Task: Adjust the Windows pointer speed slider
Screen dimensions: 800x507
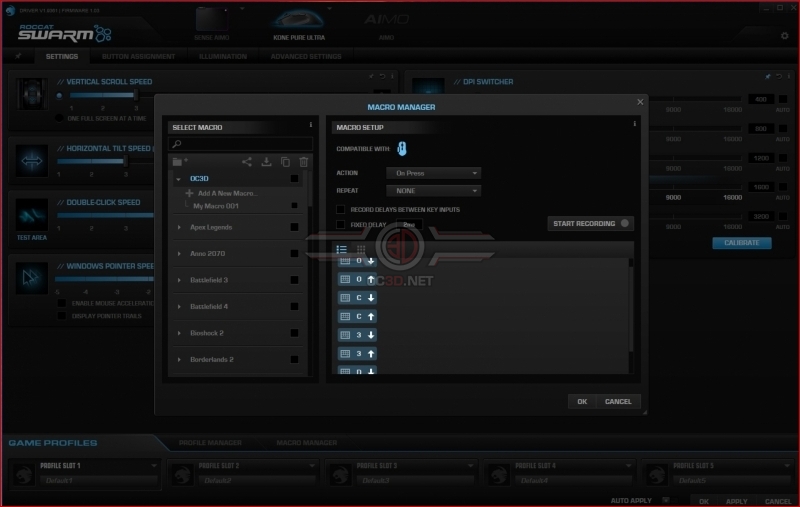Action: tap(104, 279)
